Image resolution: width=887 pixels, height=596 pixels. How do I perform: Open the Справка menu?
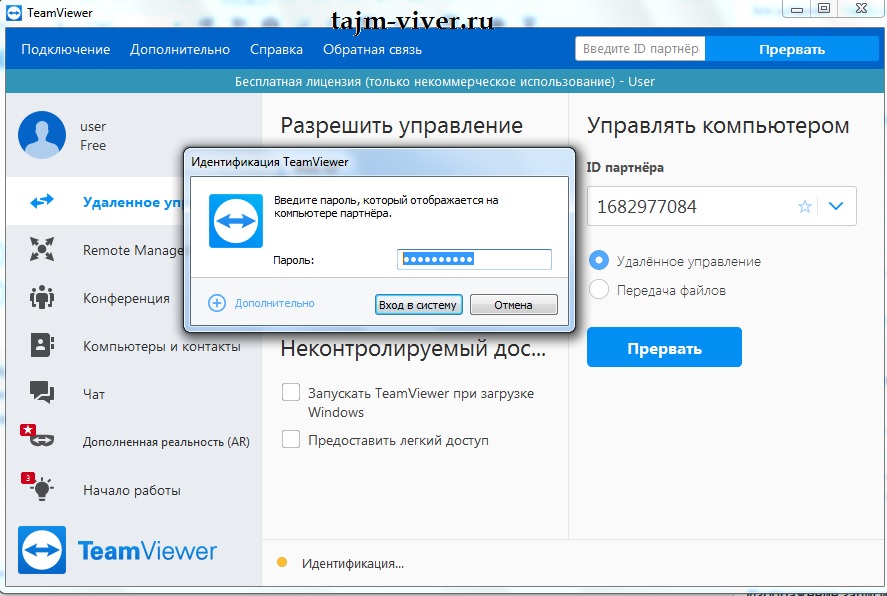point(276,49)
